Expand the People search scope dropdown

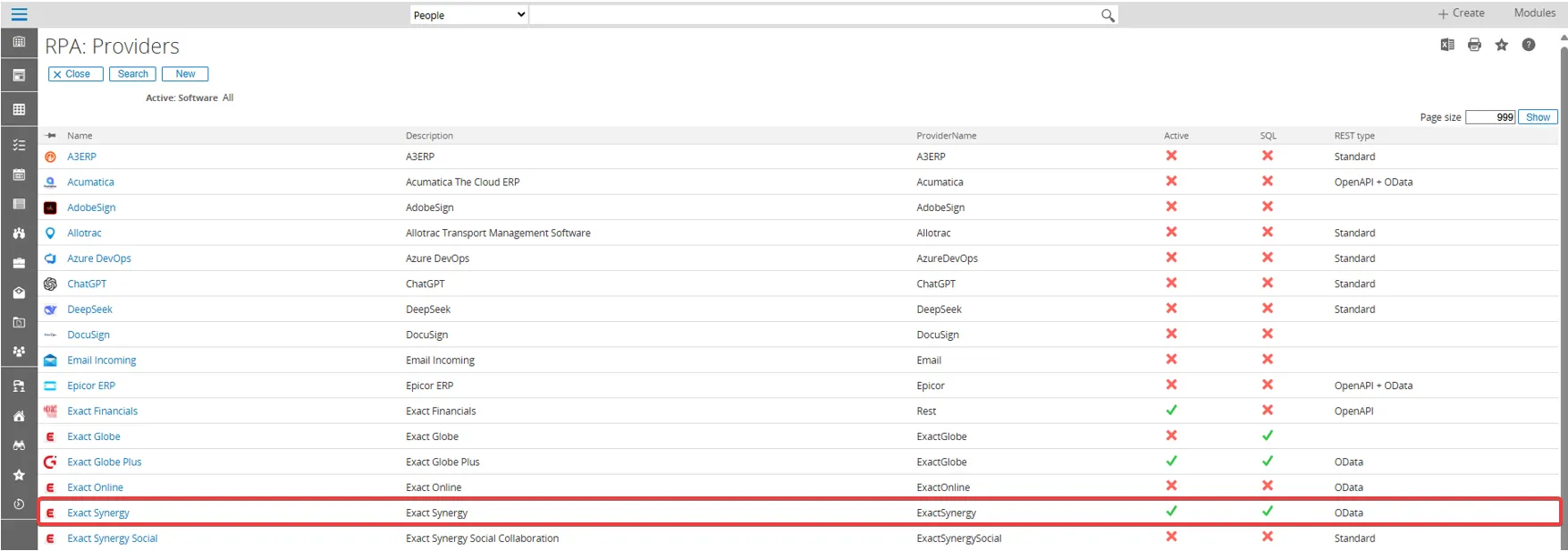[469, 15]
